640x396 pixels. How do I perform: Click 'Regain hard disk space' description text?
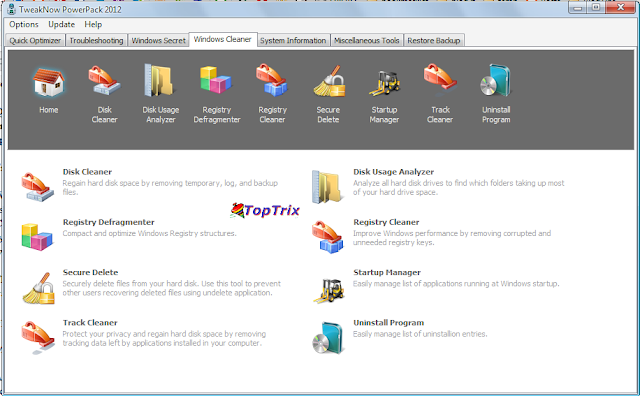170,187
